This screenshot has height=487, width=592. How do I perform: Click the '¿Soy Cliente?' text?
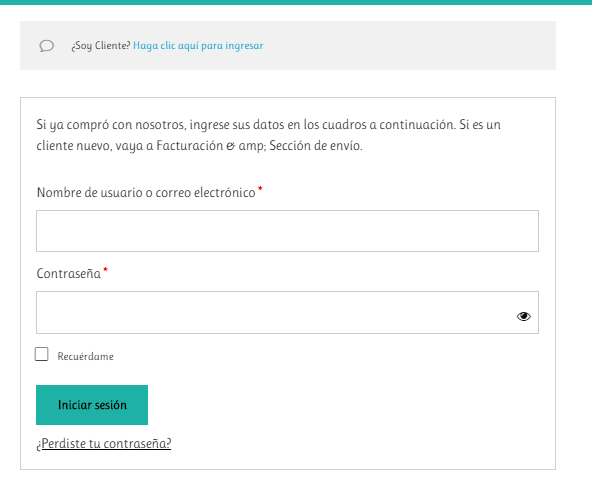[x=100, y=46]
